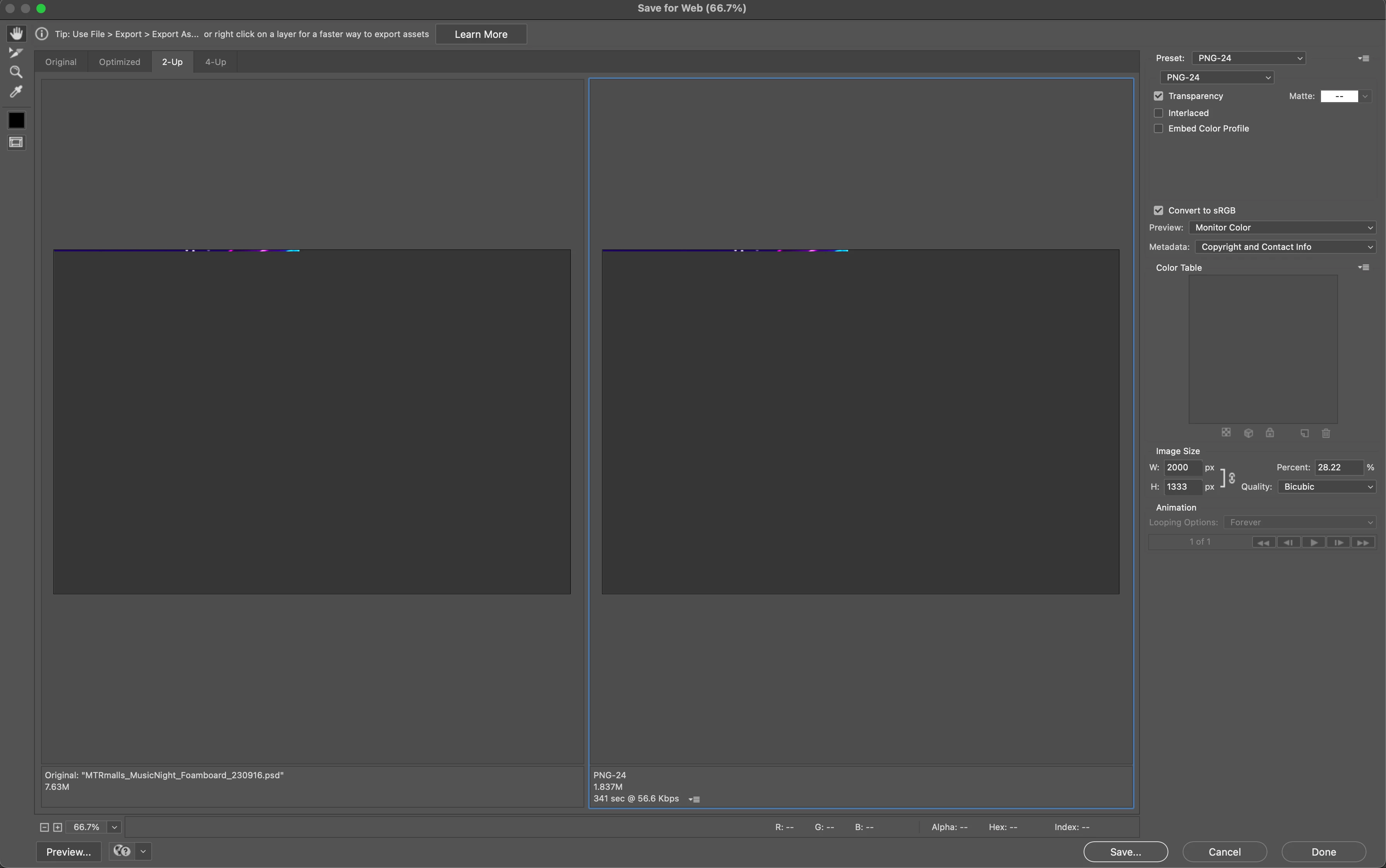The width and height of the screenshot is (1386, 868).
Task: Switch to the Optimized tab
Action: [120, 62]
